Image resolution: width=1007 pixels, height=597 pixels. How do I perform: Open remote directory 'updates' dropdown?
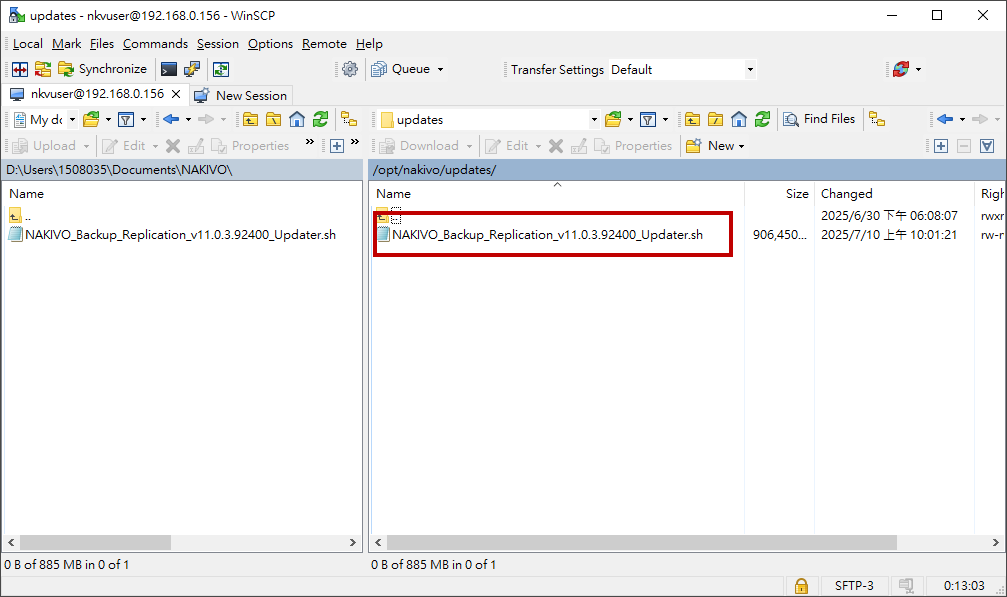pyautogui.click(x=594, y=119)
